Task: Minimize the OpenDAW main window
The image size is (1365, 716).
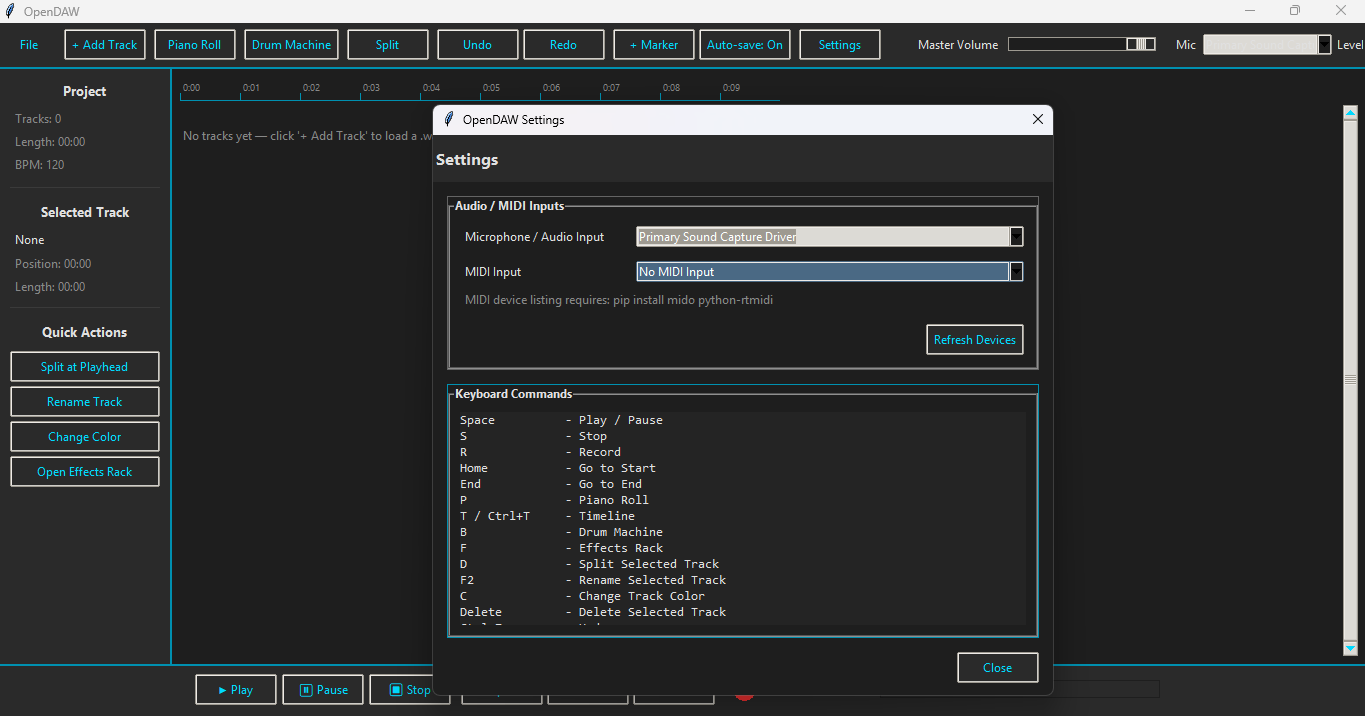Action: tap(1250, 11)
